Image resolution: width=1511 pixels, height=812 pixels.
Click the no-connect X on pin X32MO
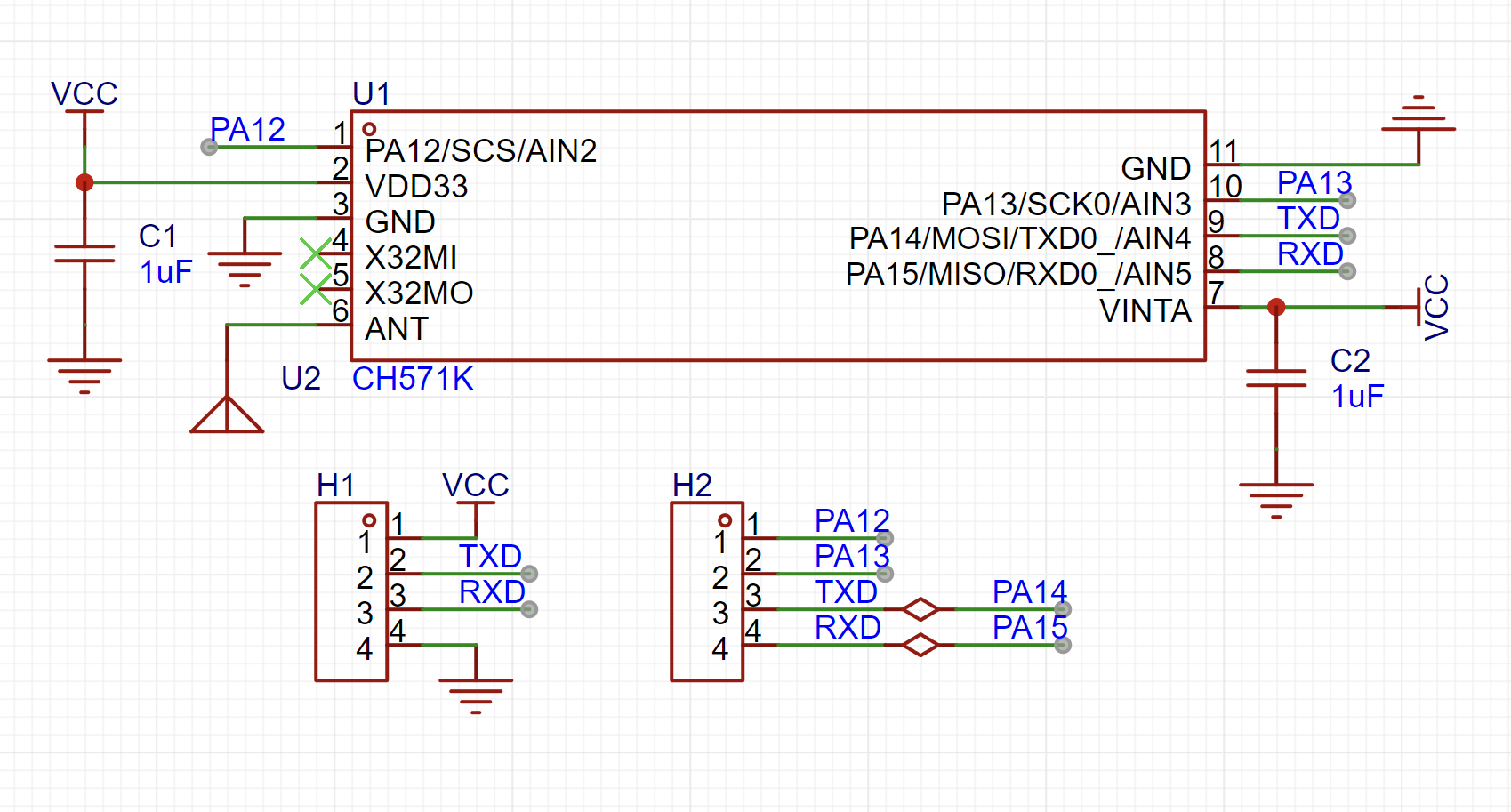click(x=316, y=289)
